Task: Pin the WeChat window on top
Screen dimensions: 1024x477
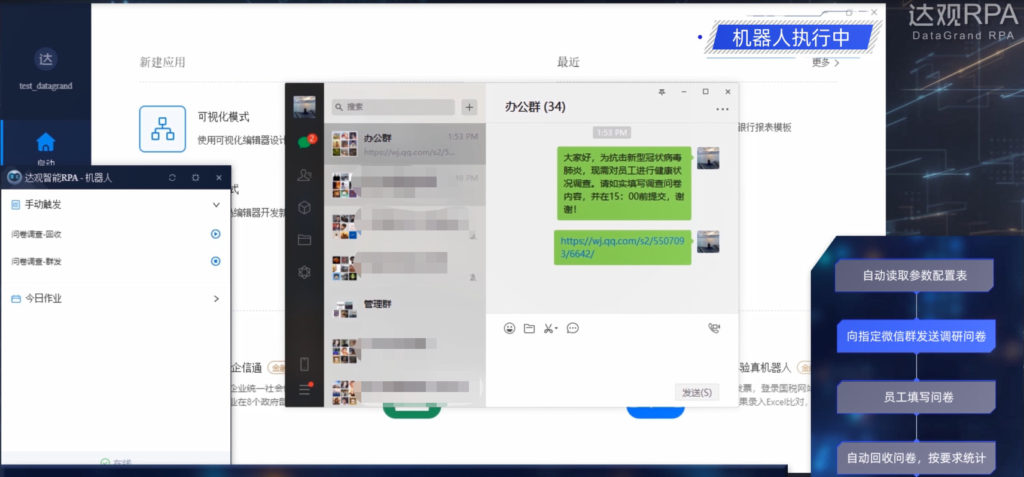Action: [661, 92]
